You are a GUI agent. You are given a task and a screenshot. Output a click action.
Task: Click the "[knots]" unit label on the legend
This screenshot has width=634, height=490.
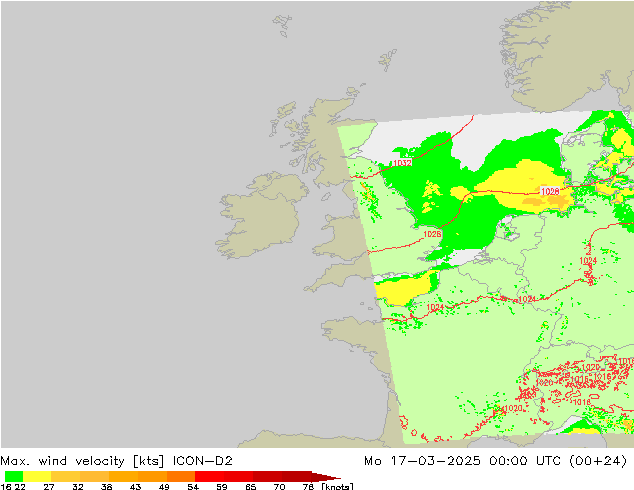337,486
